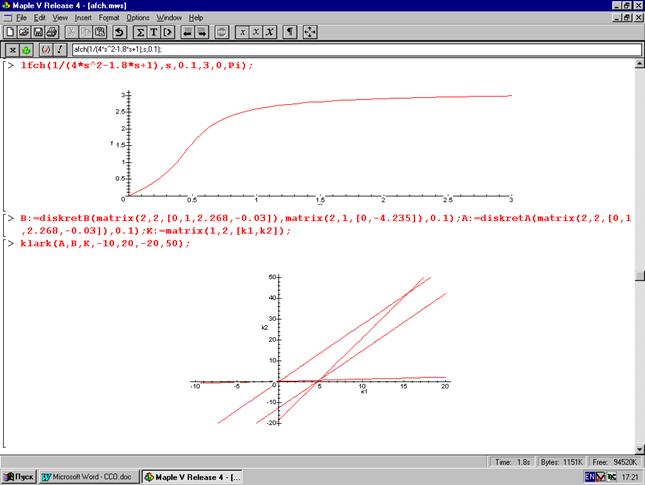
Task: Open the document control menu icon beside File
Action: pyautogui.click(x=8, y=18)
